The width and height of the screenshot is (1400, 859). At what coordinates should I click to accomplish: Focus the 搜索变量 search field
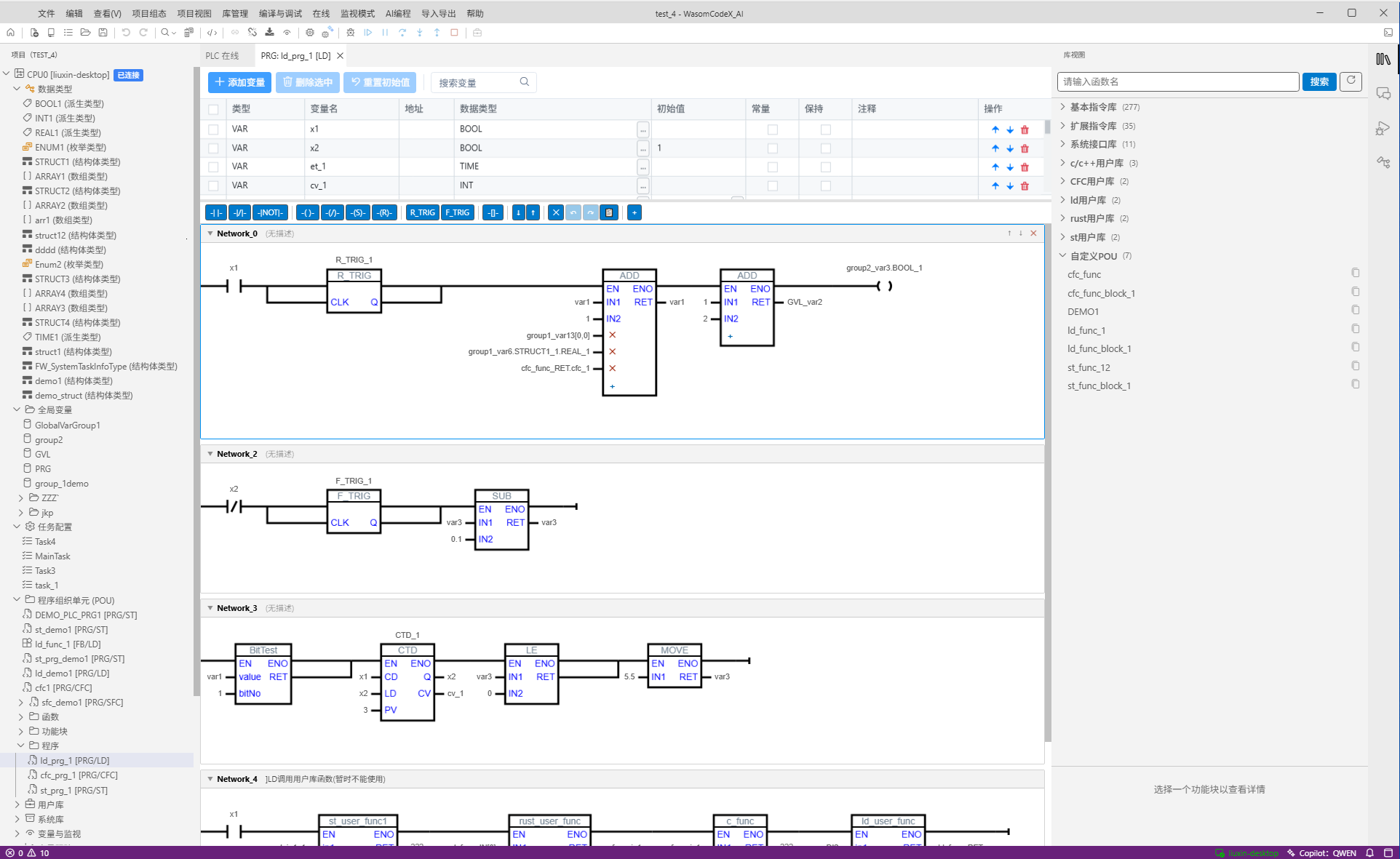484,82
